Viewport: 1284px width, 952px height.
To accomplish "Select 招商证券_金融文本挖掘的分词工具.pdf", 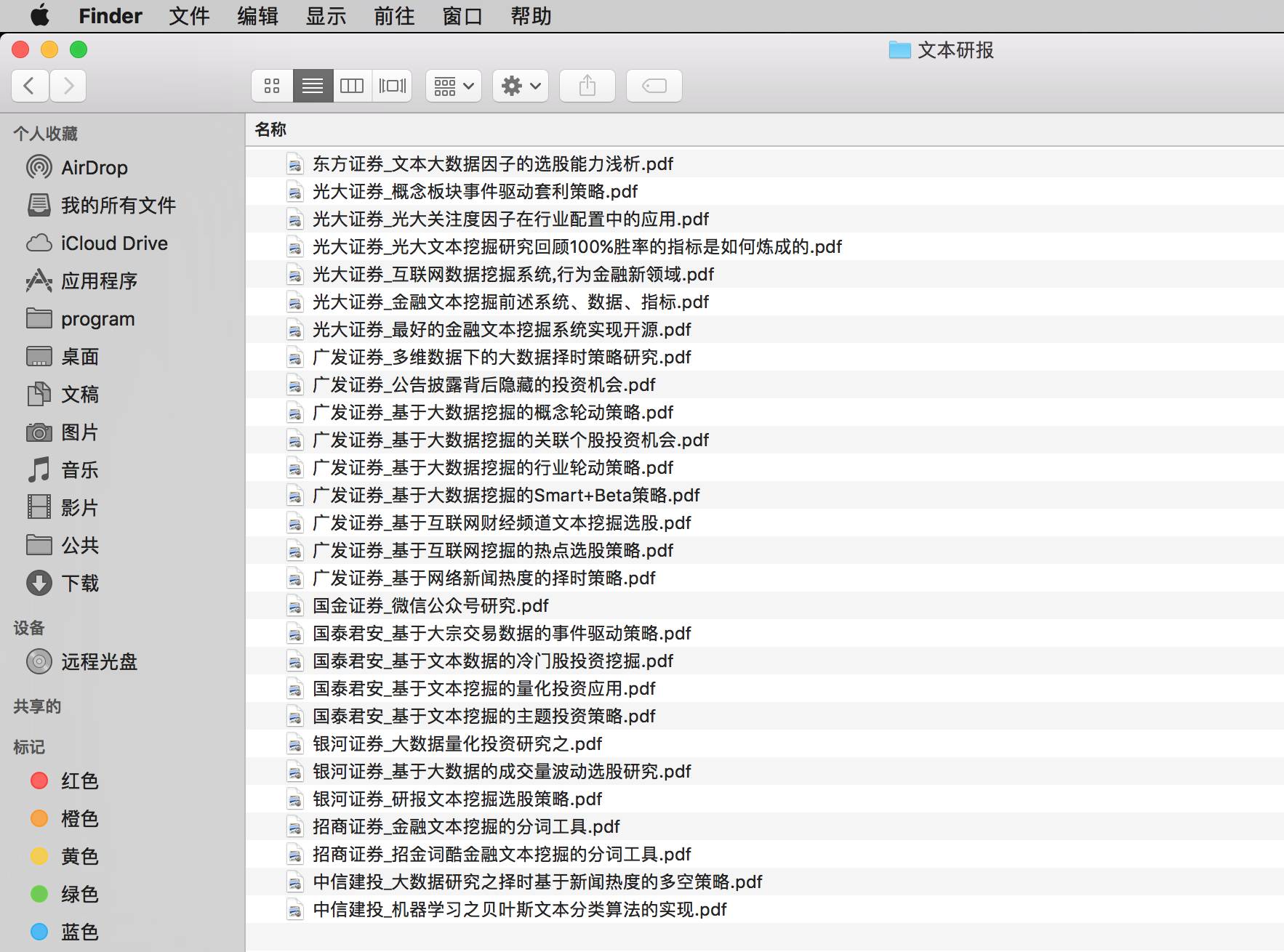I will pyautogui.click(x=765, y=826).
